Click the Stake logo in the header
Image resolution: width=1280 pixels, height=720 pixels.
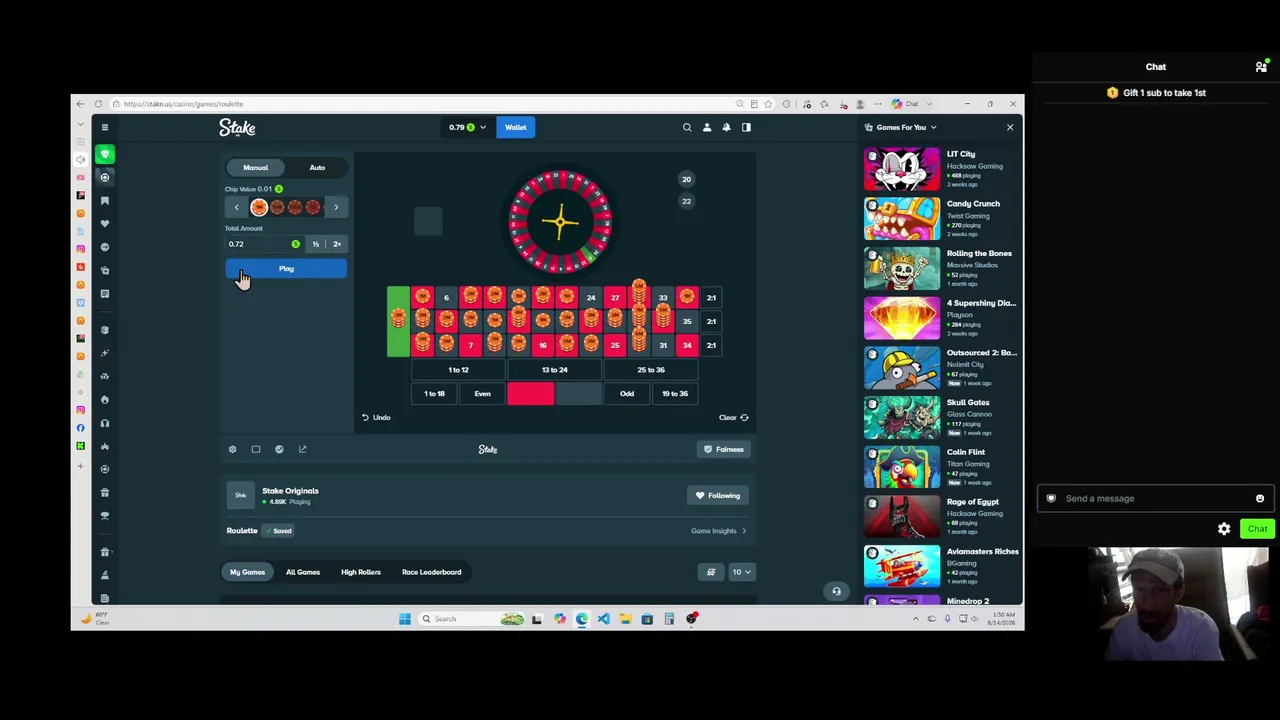click(x=237, y=127)
